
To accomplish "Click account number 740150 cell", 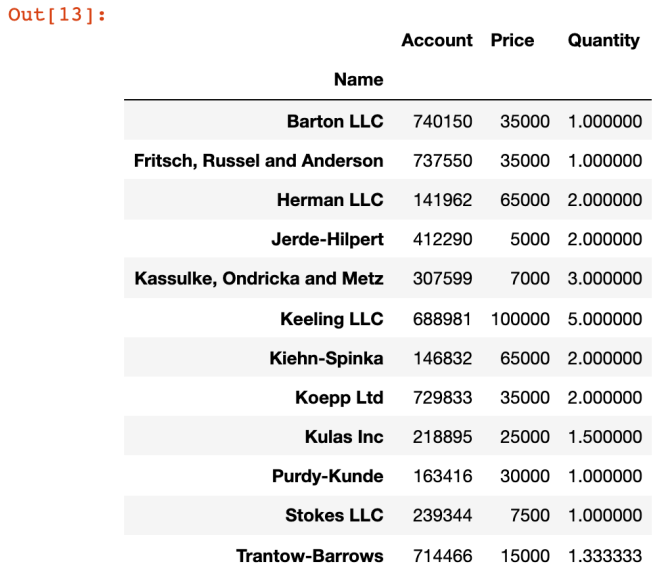I will (442, 121).
